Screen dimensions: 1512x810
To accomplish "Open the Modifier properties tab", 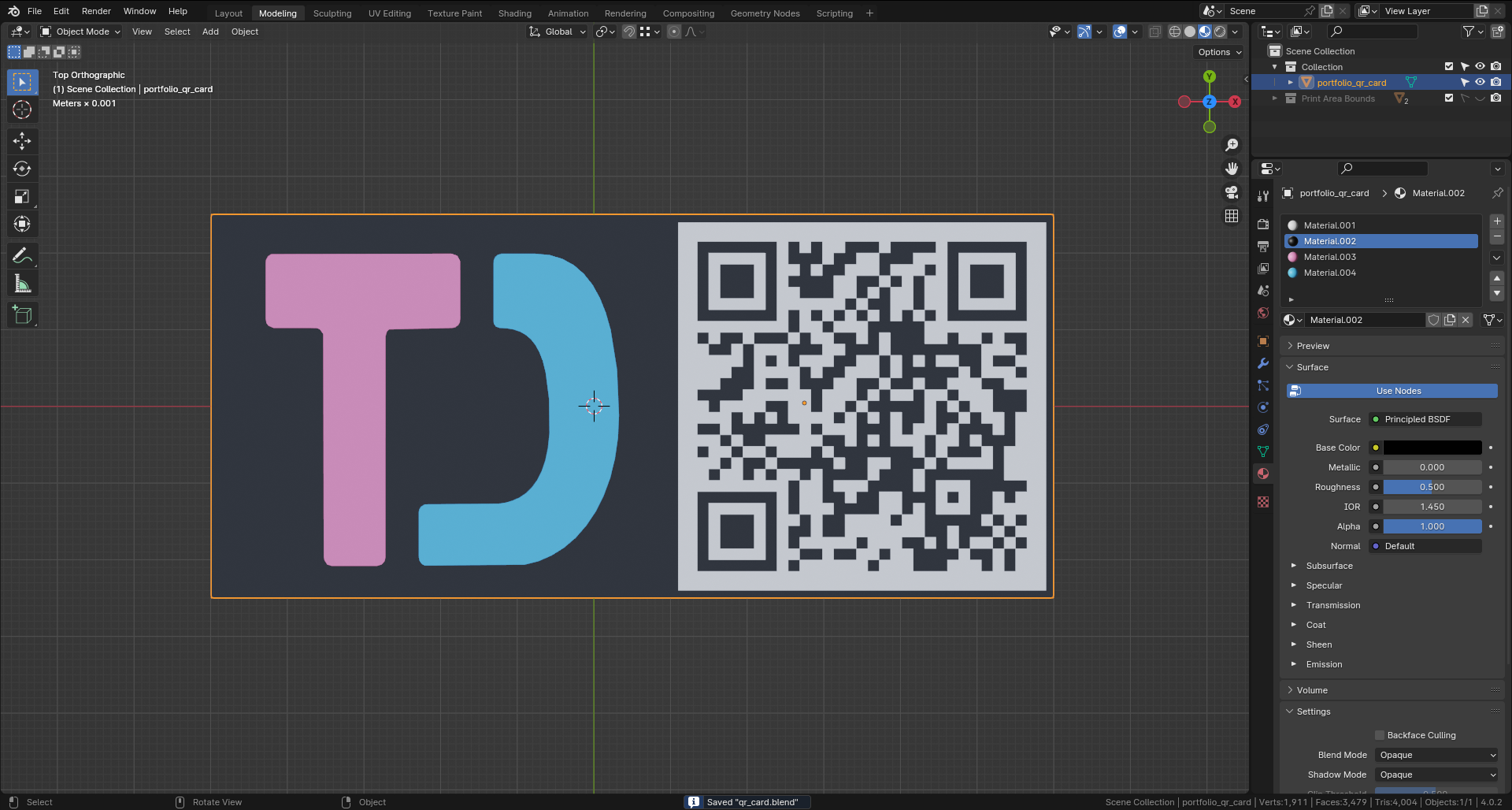I will point(1263,363).
